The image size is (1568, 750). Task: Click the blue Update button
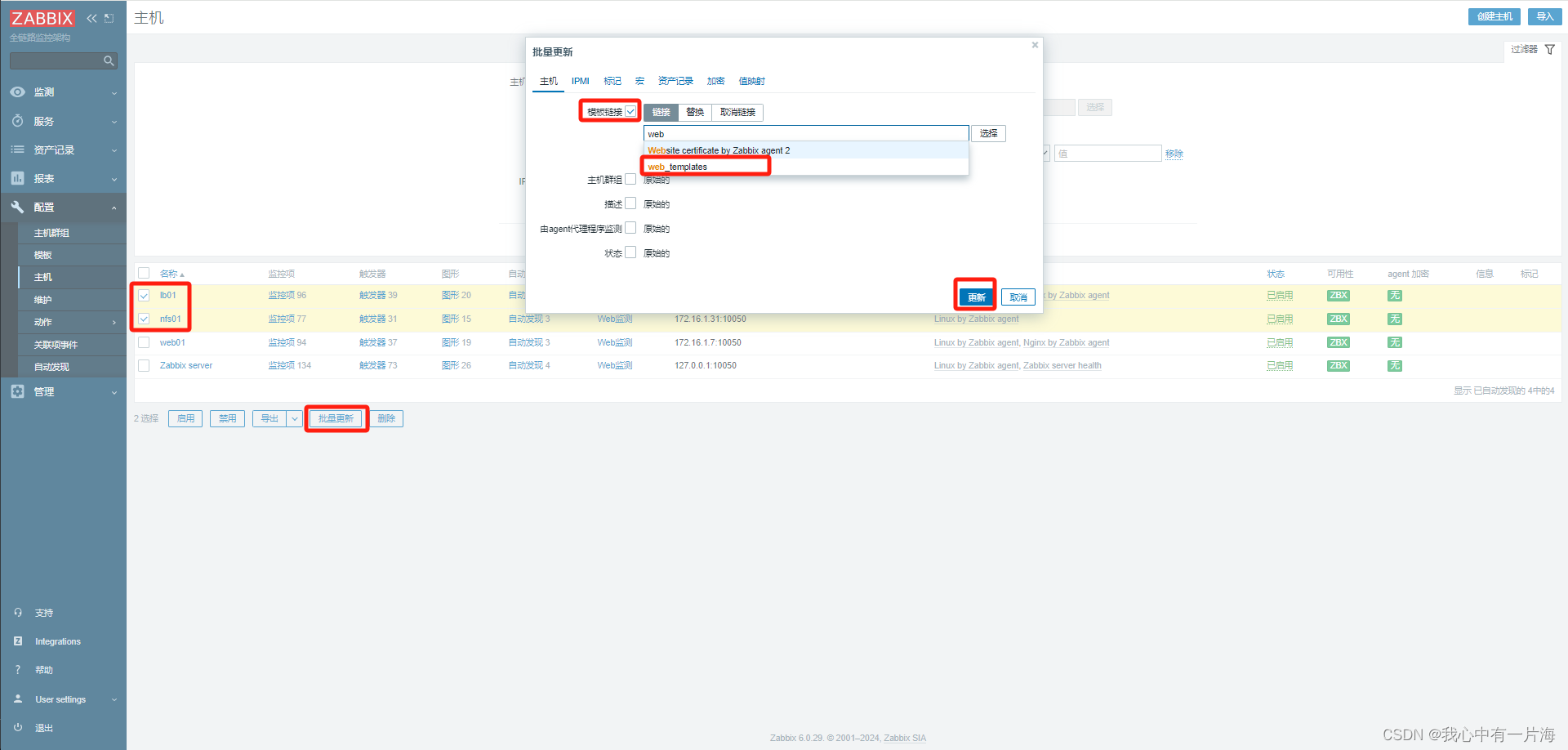pyautogui.click(x=976, y=297)
